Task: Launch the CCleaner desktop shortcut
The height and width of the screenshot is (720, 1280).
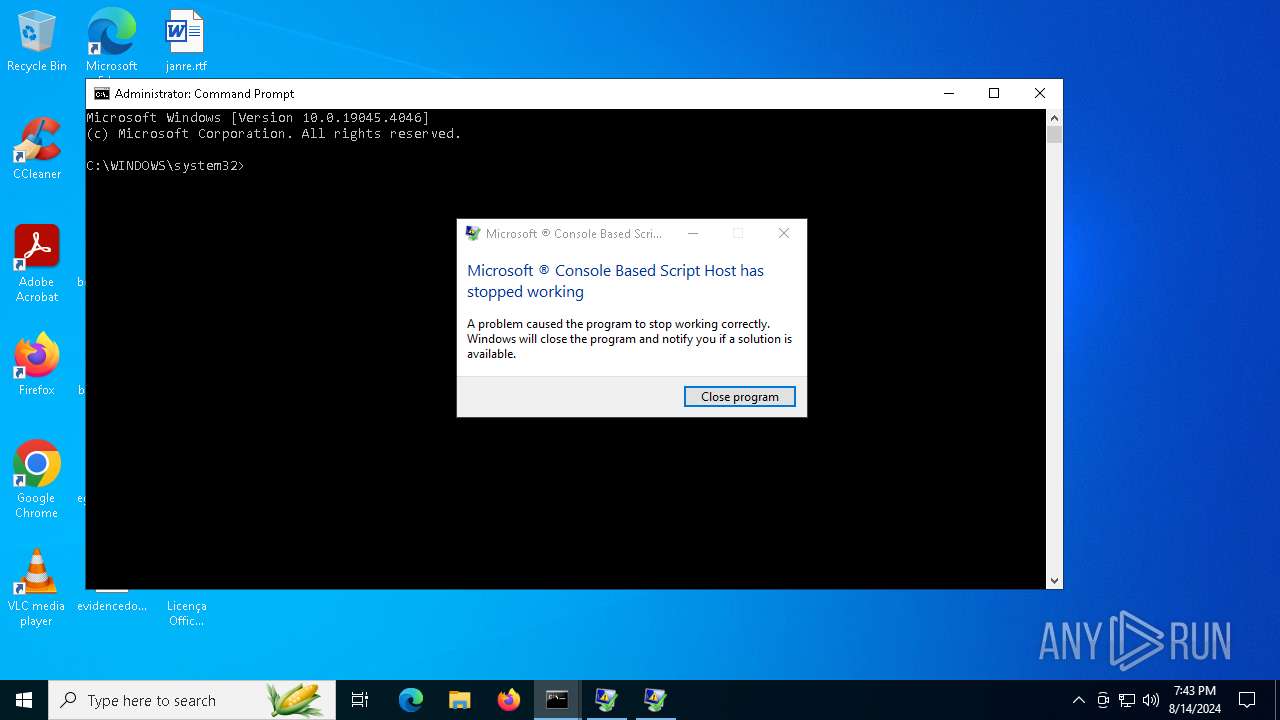Action: pos(37,149)
